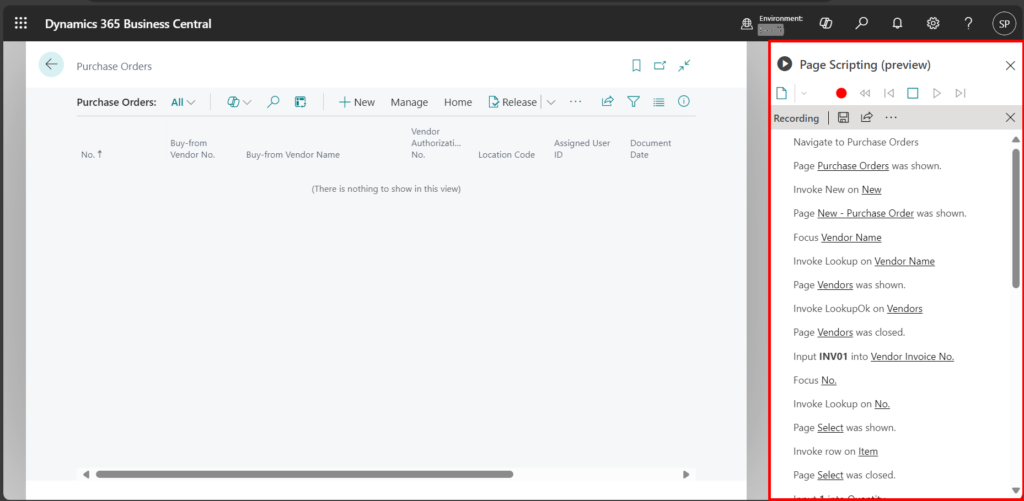Viewport: 1024px width, 501px height.
Task: Open the Settings gear
Action: click(x=933, y=24)
